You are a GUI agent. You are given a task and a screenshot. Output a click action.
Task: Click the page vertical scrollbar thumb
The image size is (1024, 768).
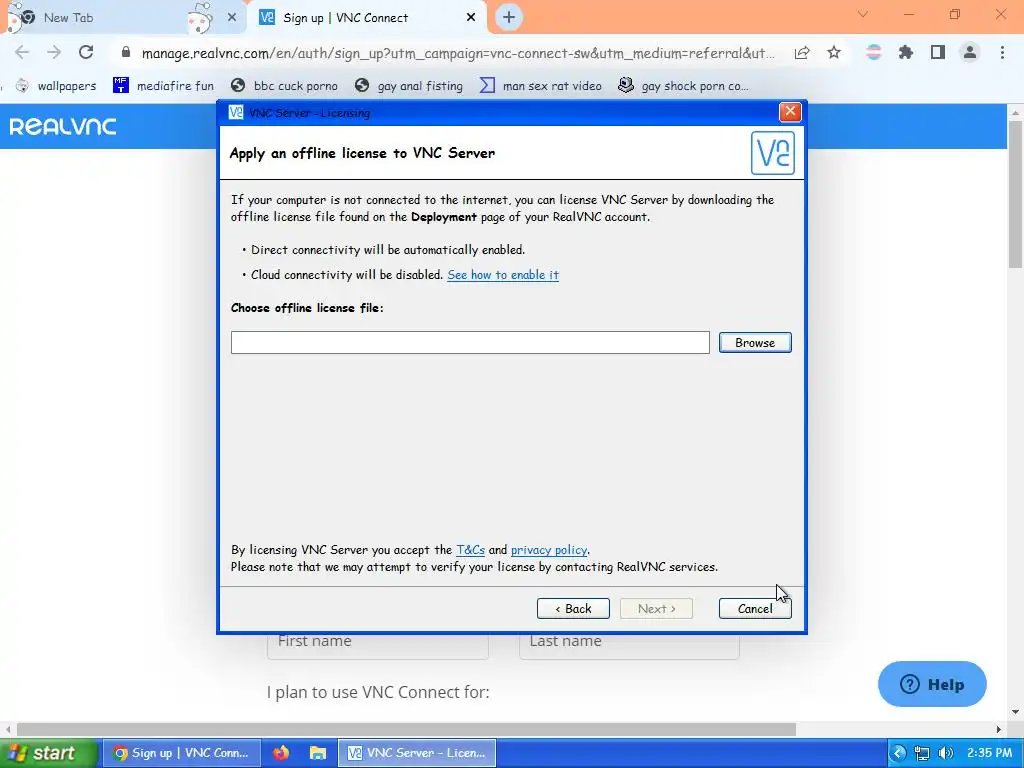[x=1015, y=195]
